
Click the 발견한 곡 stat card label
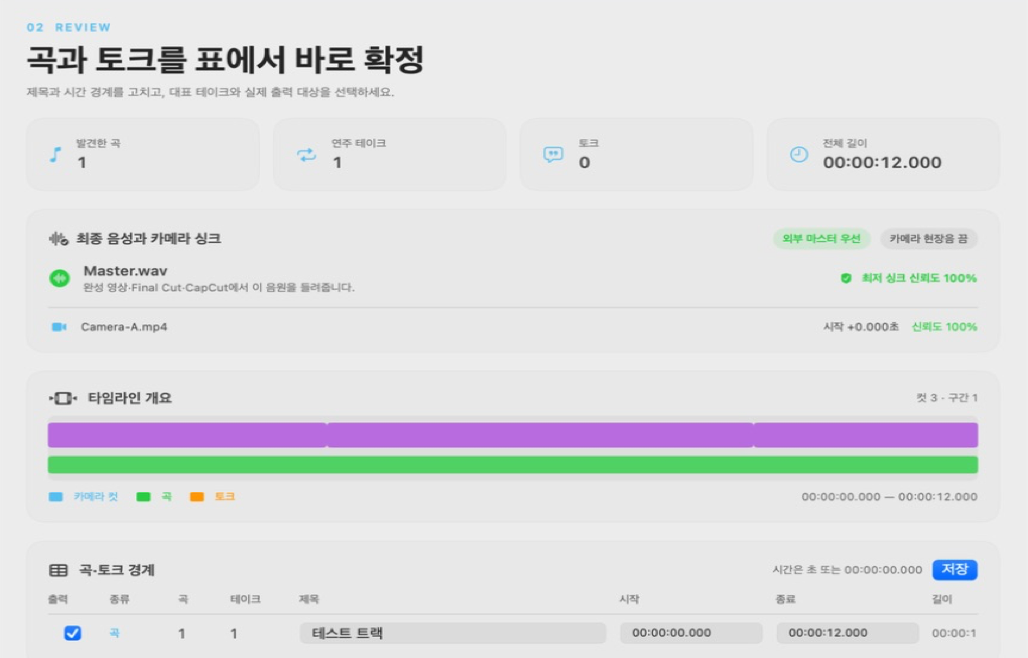tap(98, 143)
